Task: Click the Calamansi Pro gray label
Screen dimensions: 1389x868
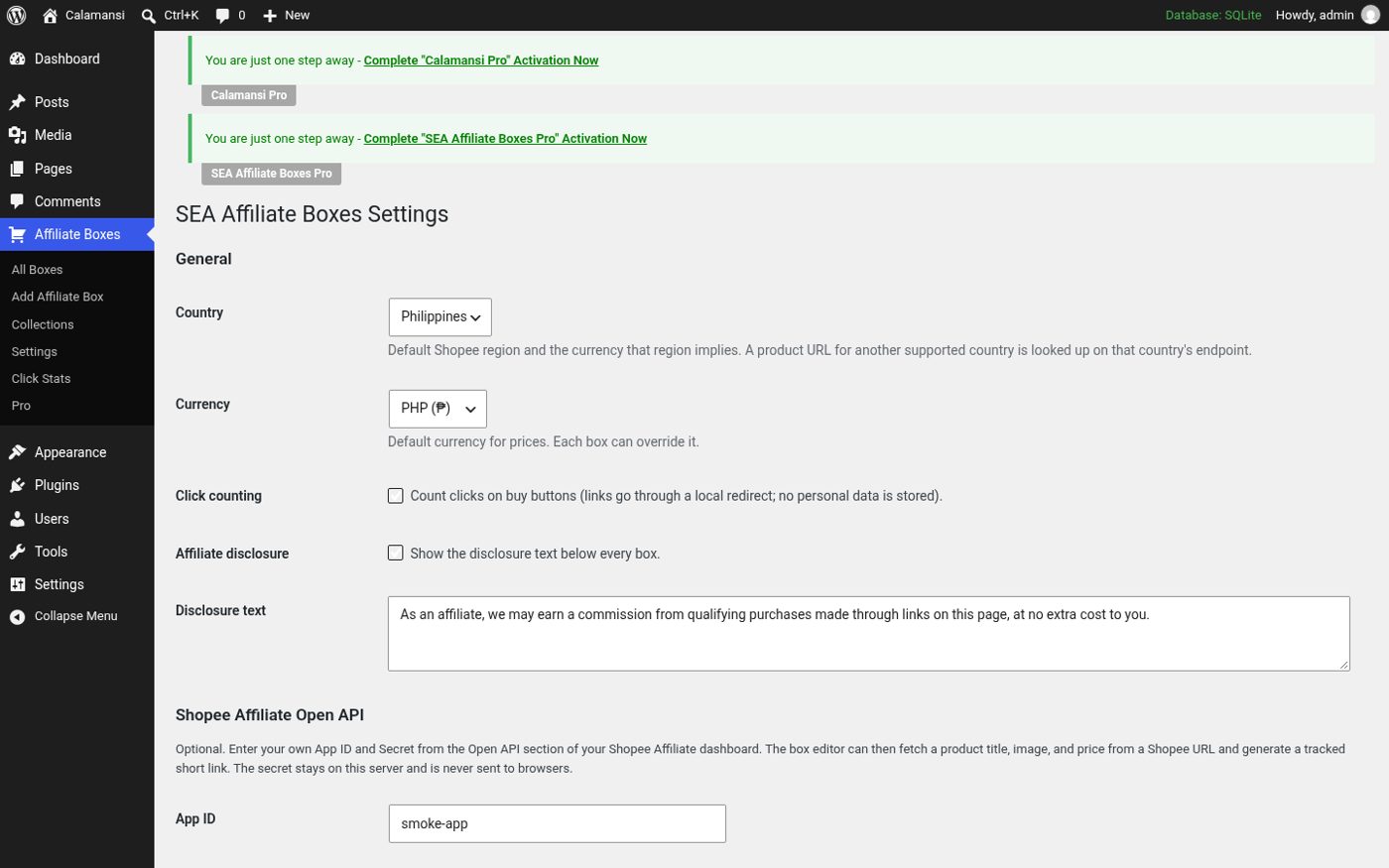Action: click(249, 95)
